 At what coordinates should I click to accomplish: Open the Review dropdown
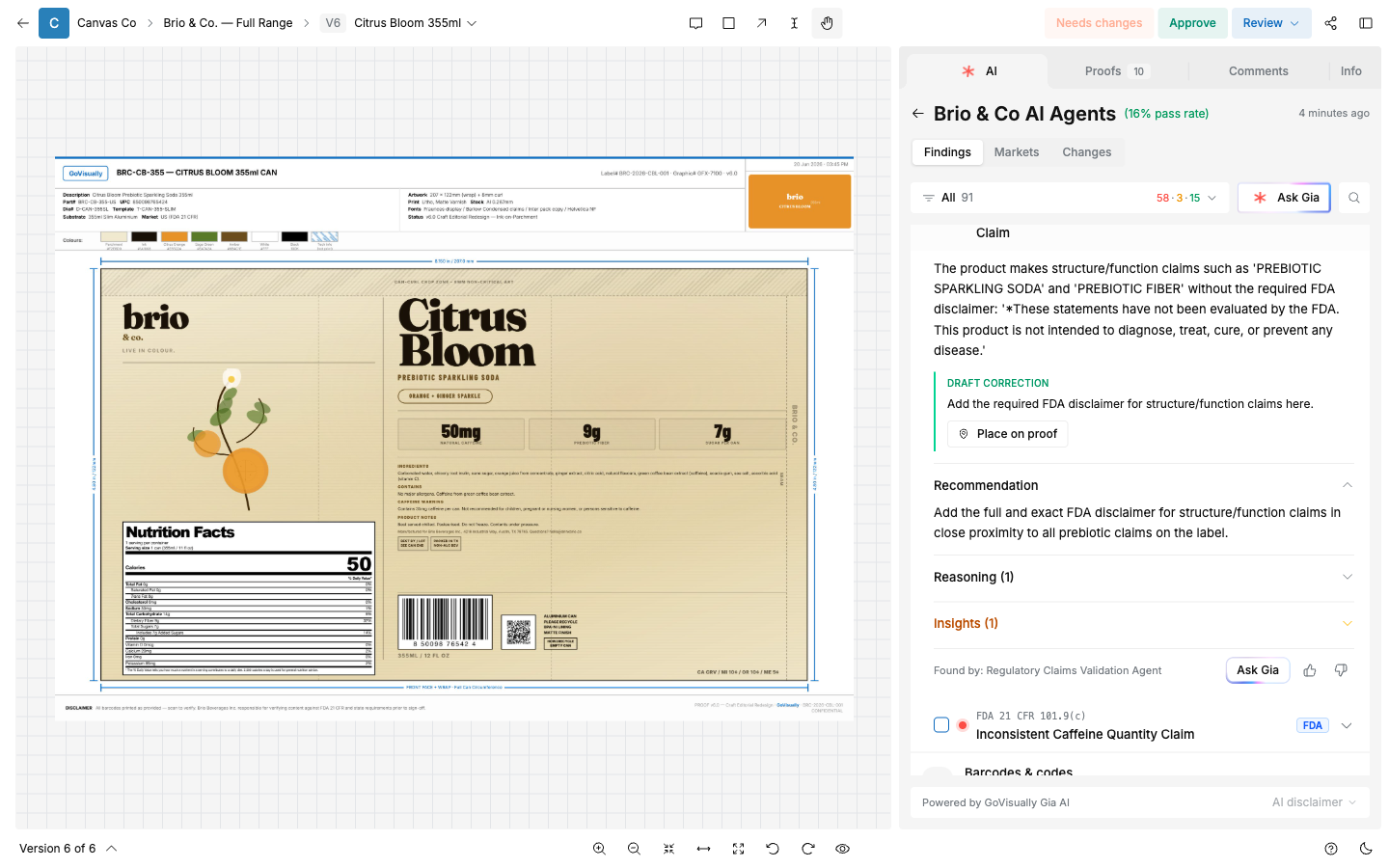tap(1271, 23)
